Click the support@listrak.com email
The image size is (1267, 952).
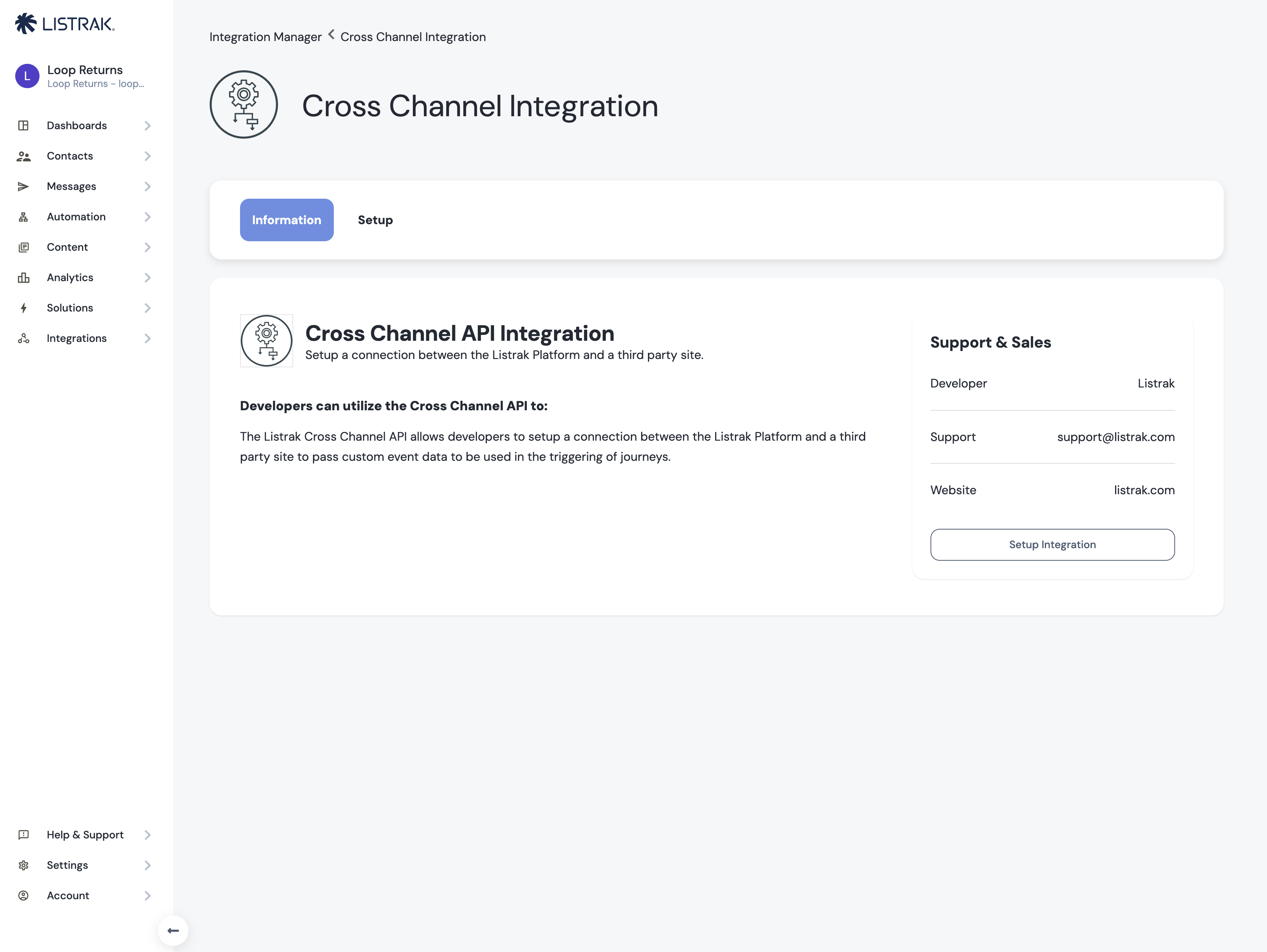click(1115, 436)
